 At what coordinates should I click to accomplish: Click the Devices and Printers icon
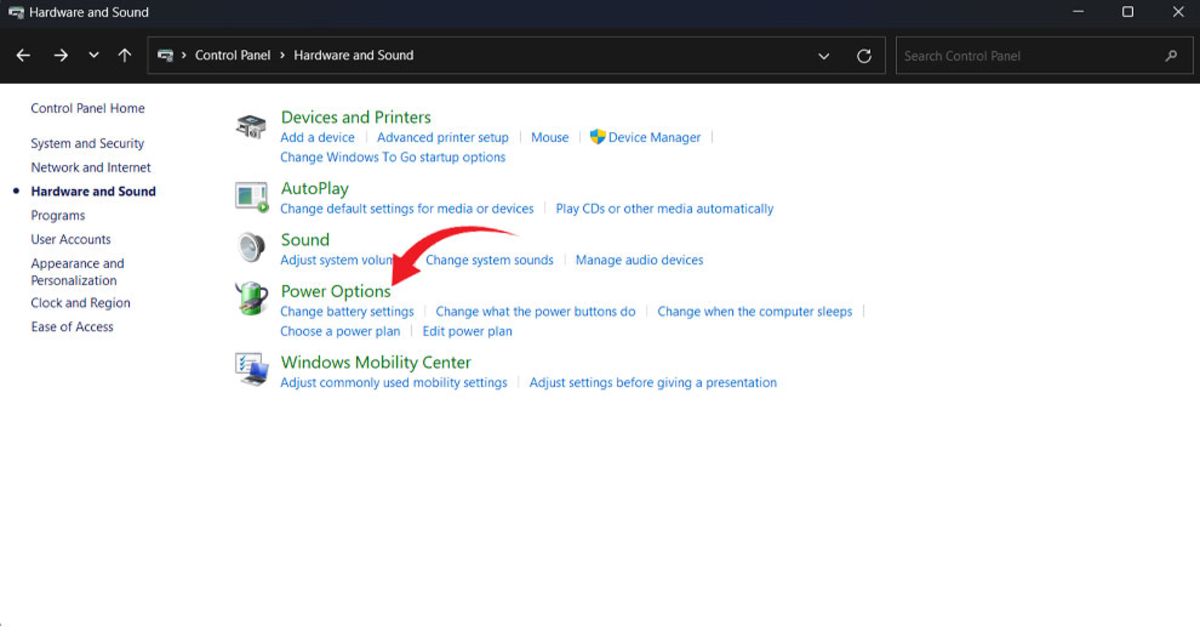tap(251, 127)
